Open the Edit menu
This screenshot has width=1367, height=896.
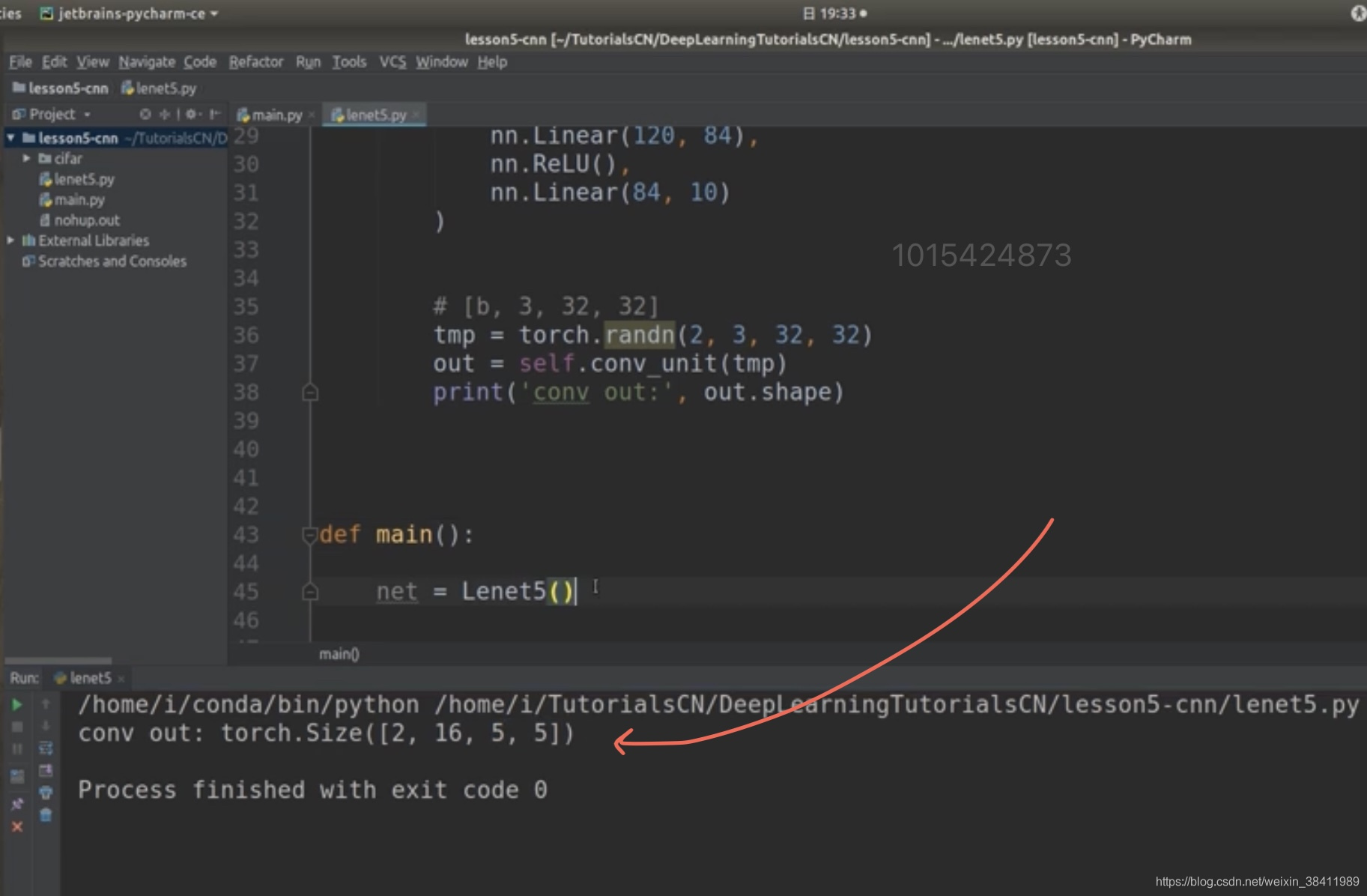coord(54,61)
